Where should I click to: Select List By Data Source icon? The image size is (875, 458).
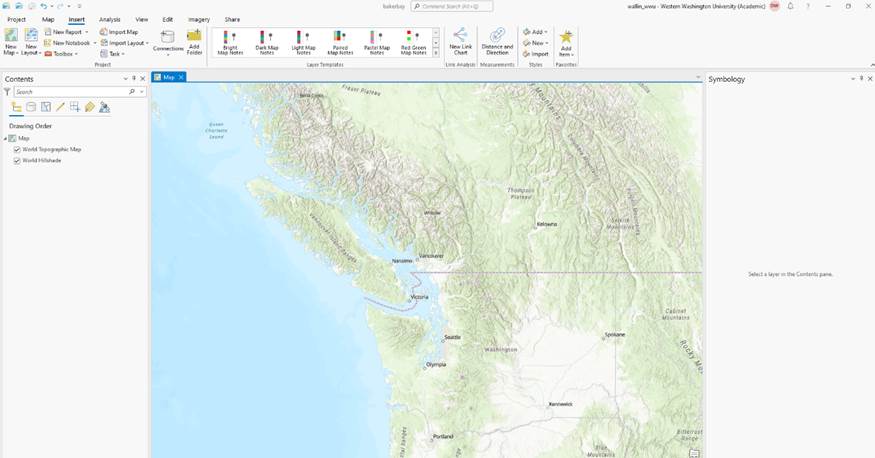[31, 107]
